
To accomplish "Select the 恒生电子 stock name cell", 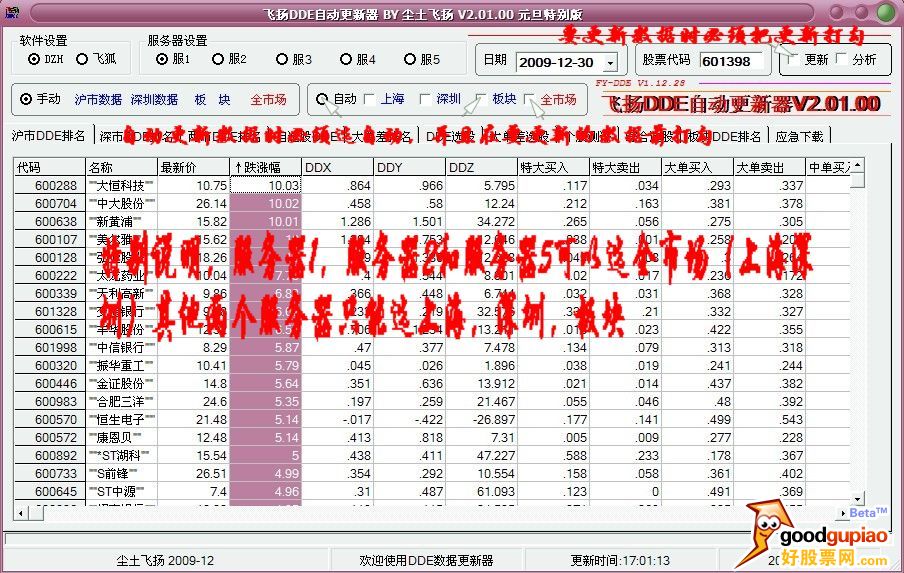I will pos(121,420).
